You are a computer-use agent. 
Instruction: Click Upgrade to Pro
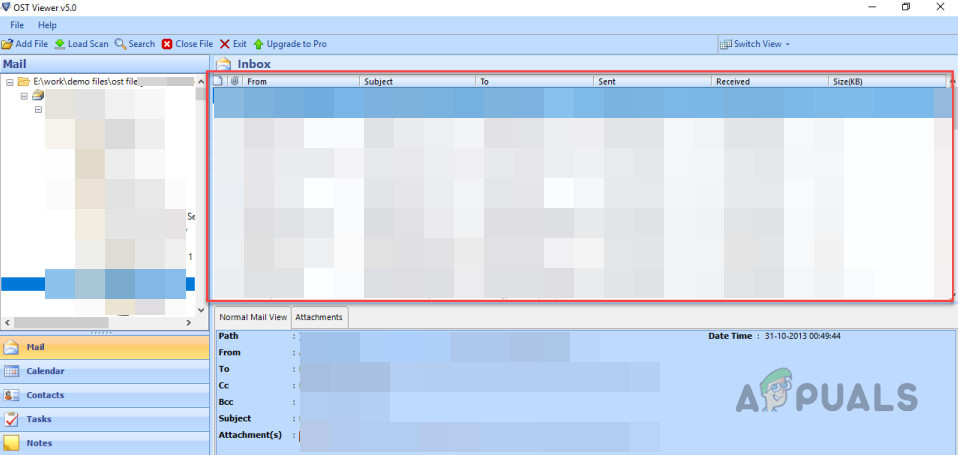[x=290, y=44]
